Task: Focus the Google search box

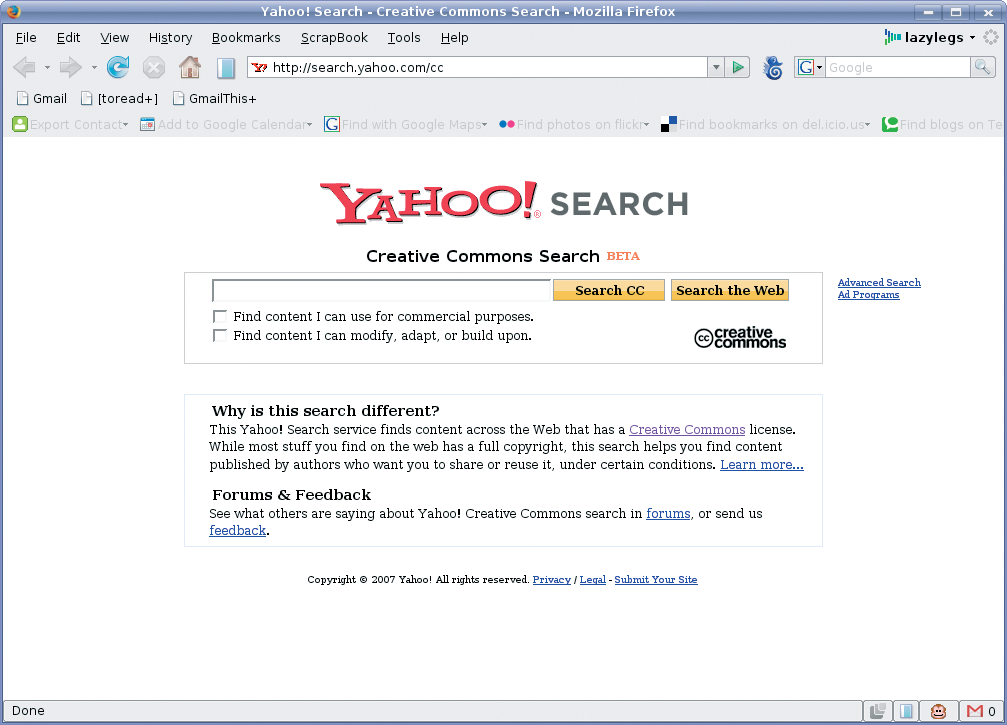Action: pos(897,67)
